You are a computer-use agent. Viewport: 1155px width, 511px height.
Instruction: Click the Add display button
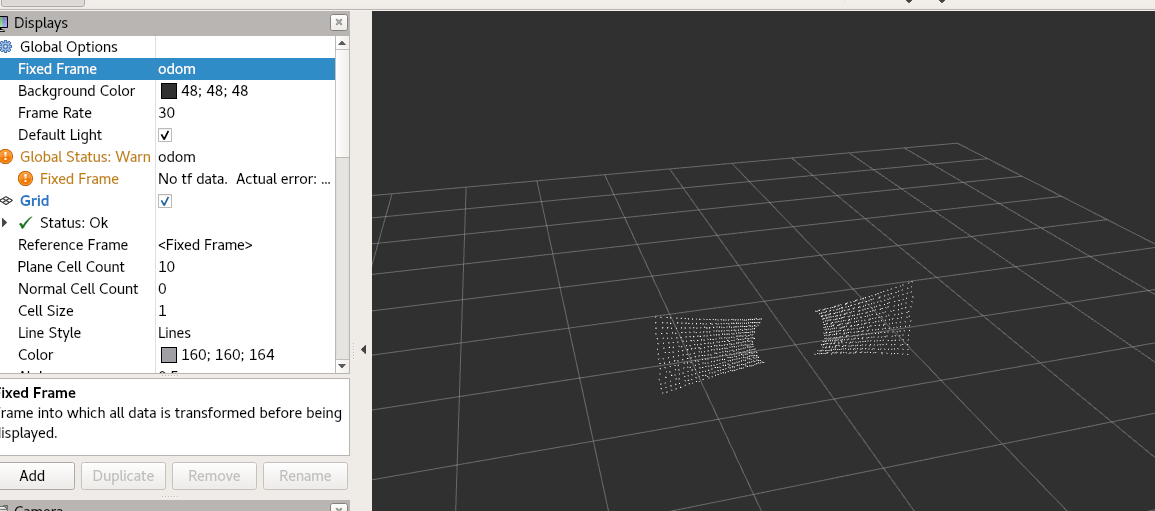coord(32,476)
